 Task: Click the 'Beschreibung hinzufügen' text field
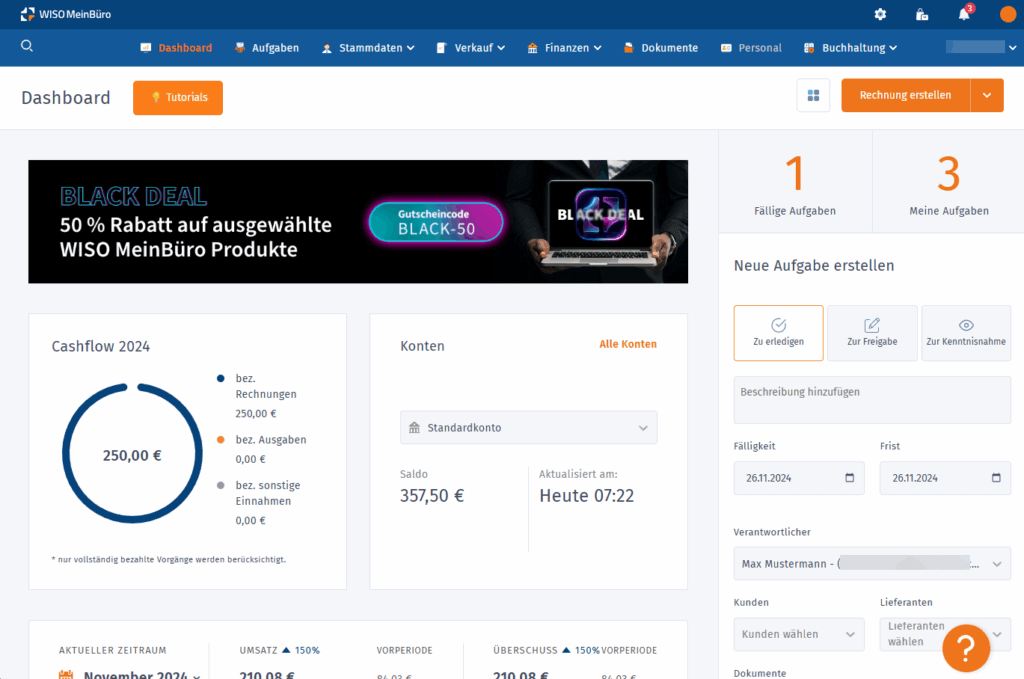click(x=872, y=399)
